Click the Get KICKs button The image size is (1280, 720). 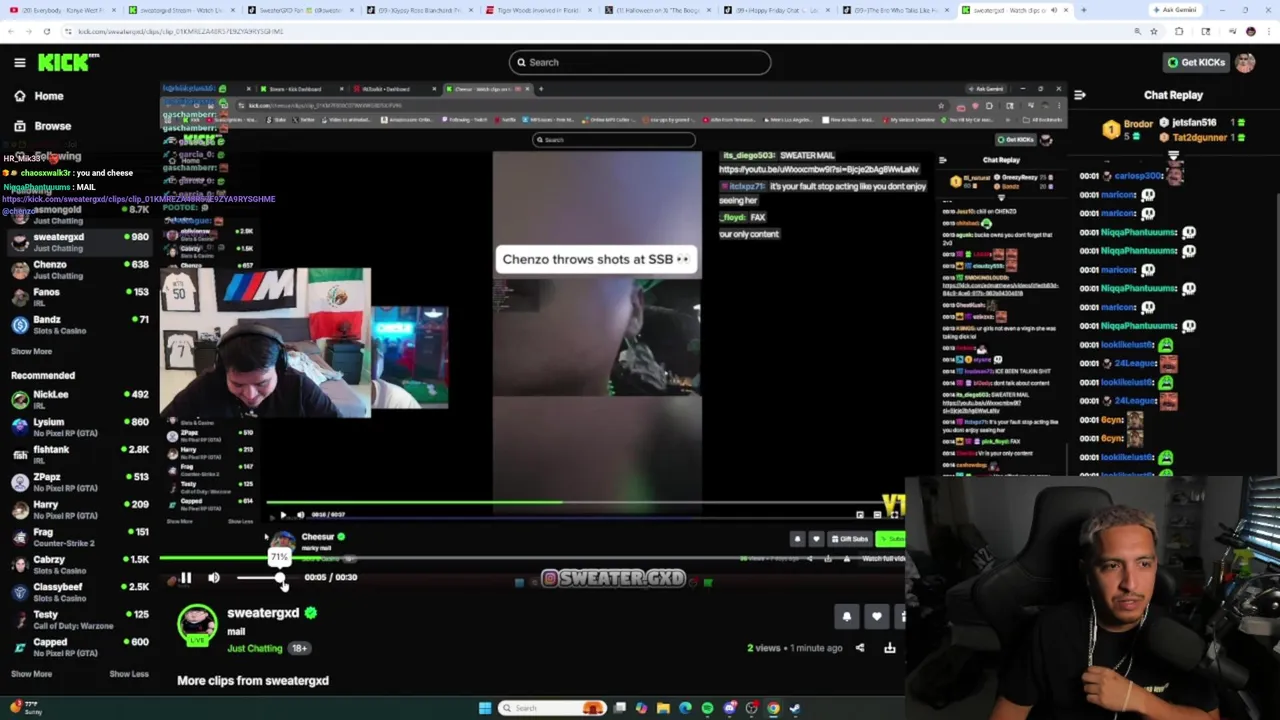click(1196, 62)
